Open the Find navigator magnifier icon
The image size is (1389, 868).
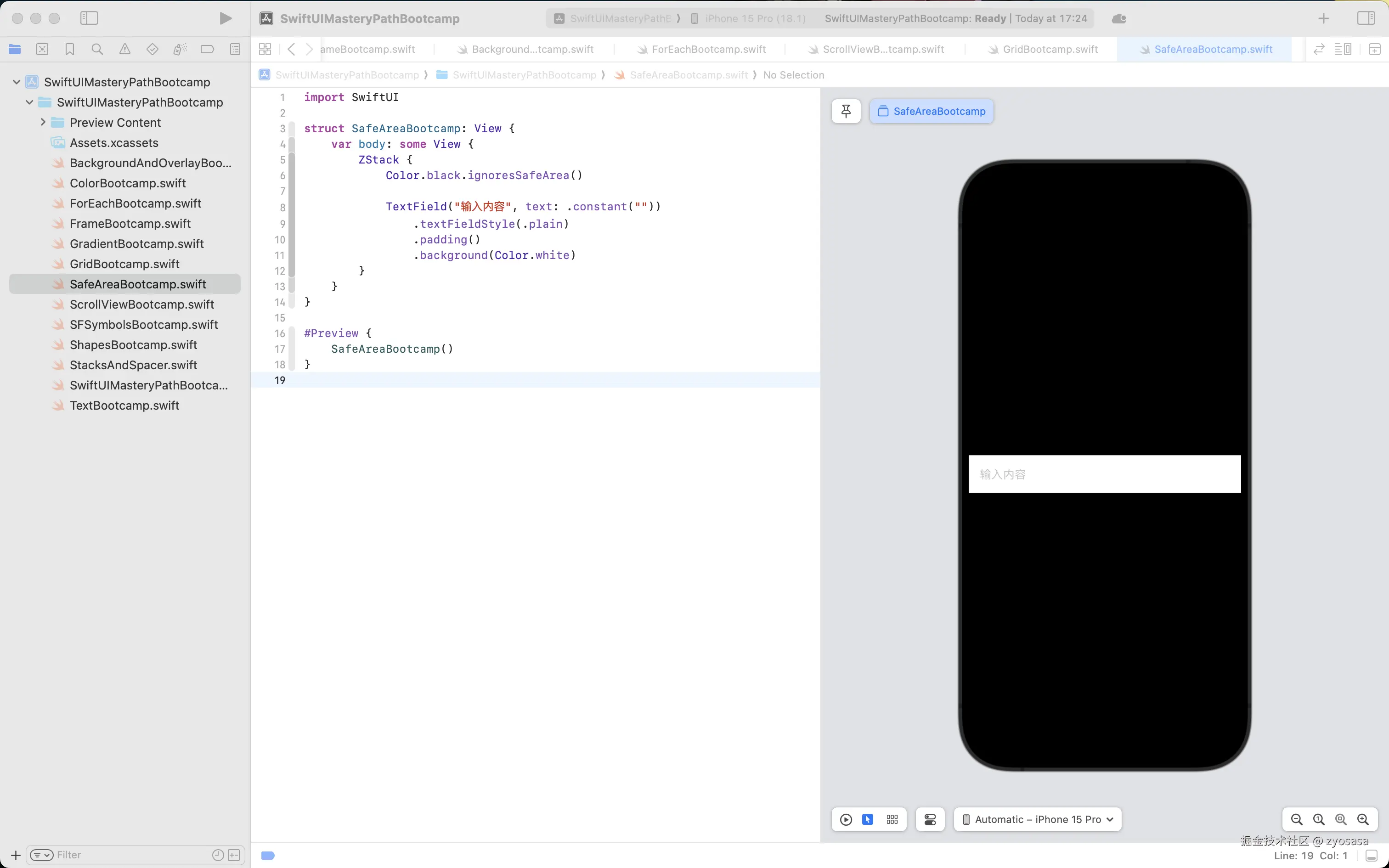click(97, 50)
